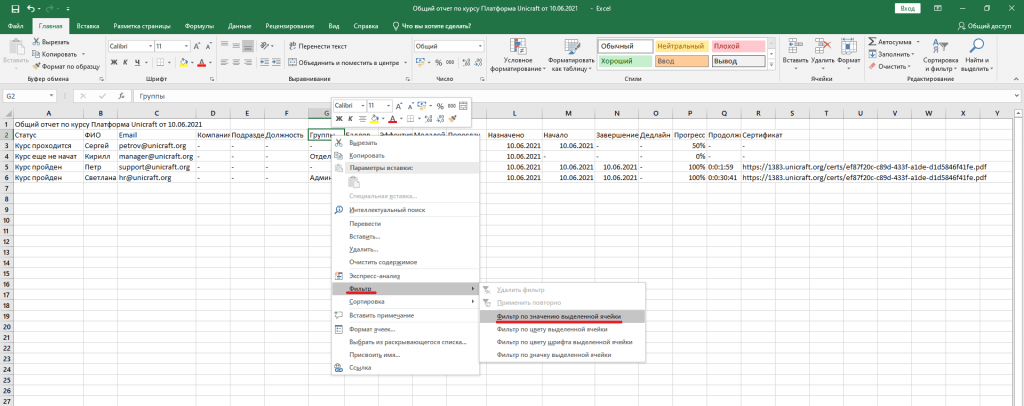
Task: Click the Select All corner of the sheet
Action: (7, 113)
